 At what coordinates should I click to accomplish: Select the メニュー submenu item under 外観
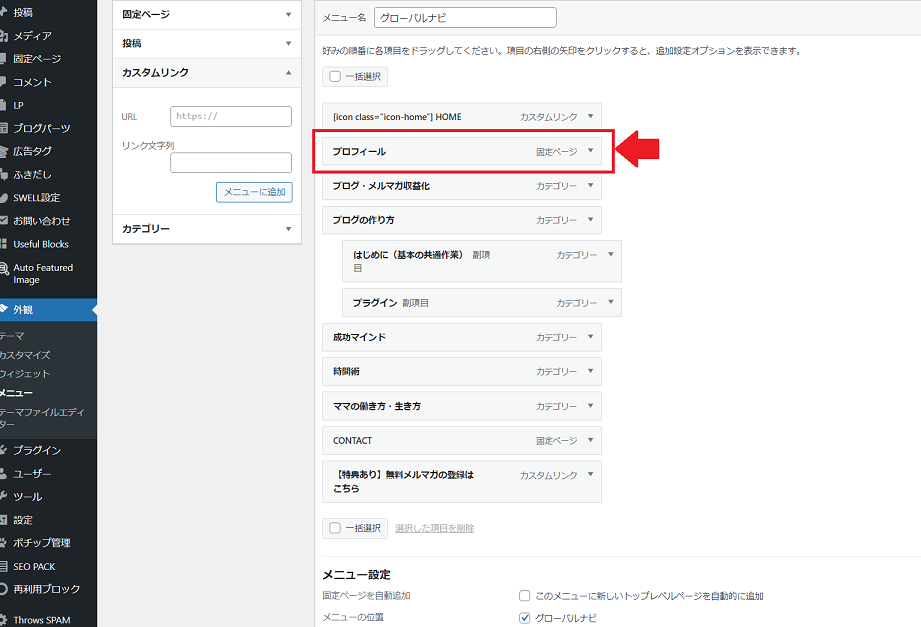[16, 393]
